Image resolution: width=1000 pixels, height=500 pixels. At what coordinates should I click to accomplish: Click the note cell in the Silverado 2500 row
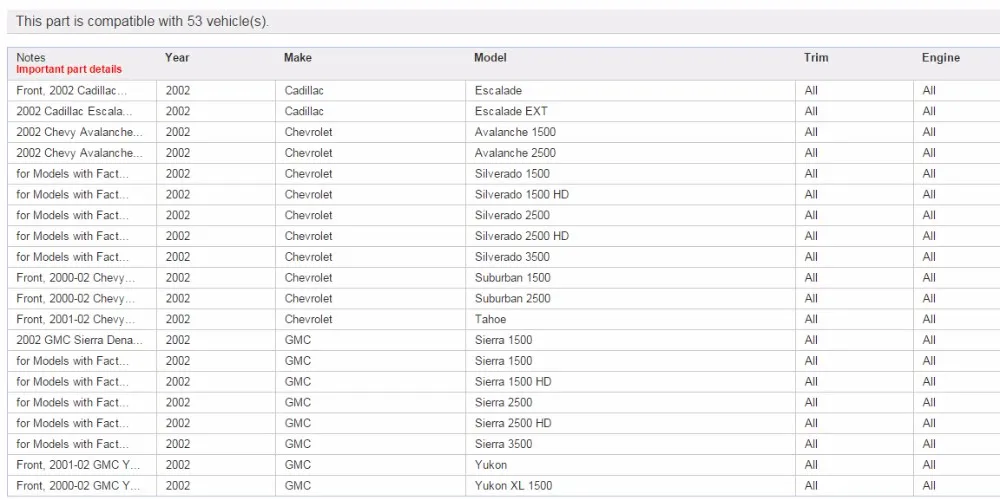point(82,215)
